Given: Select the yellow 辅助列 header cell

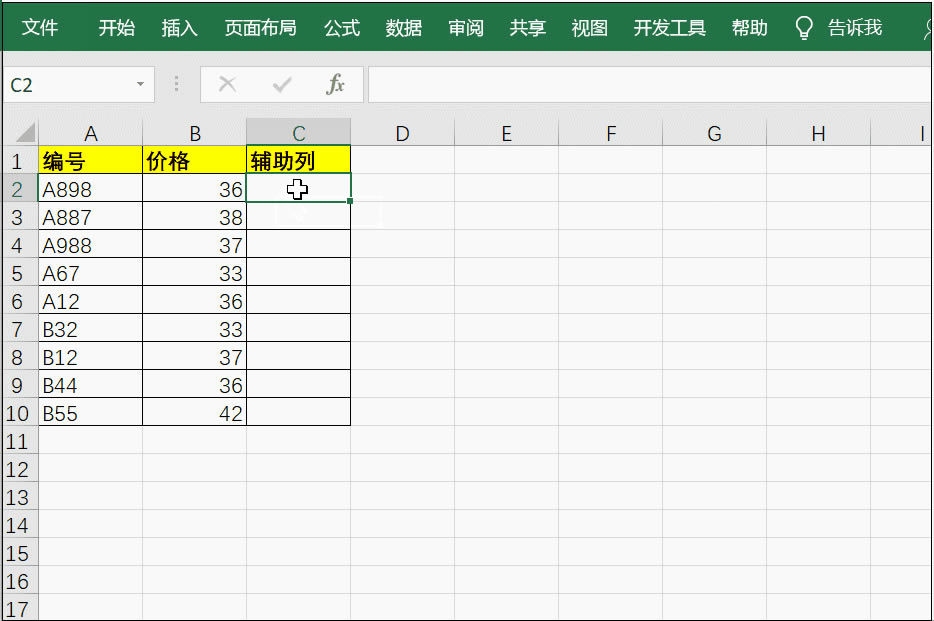Looking at the screenshot, I should 297,160.
